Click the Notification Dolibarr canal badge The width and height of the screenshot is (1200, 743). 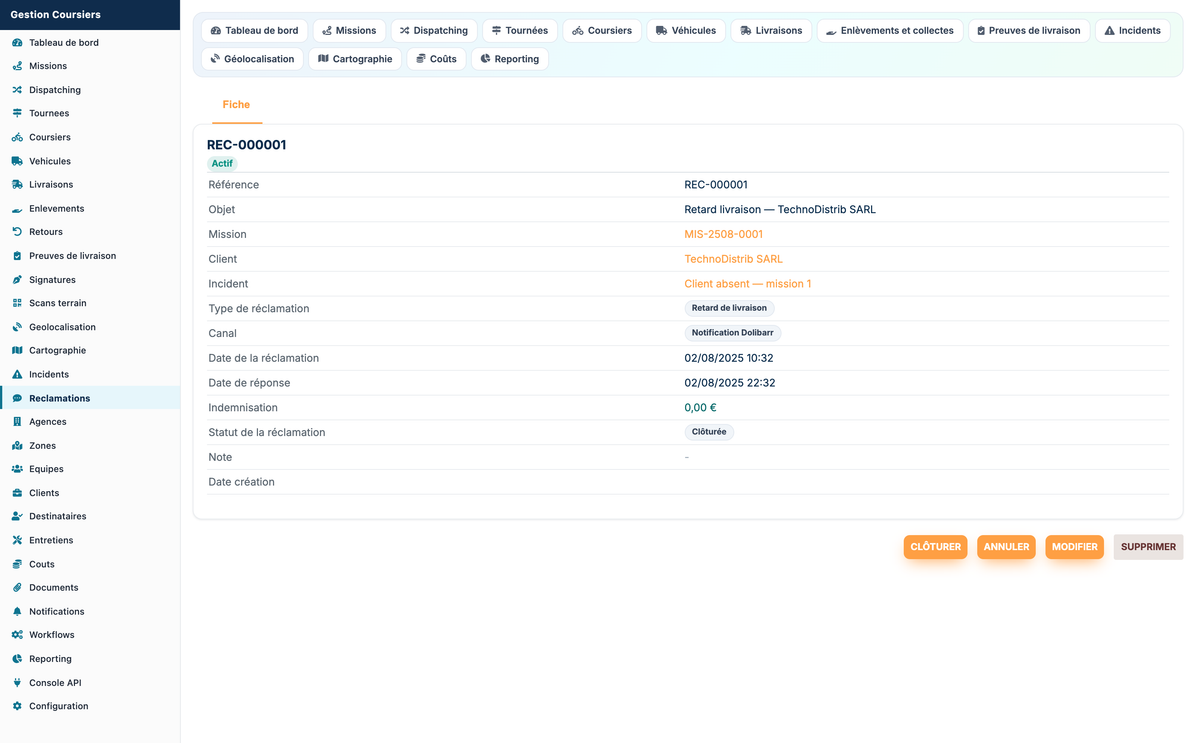click(x=733, y=333)
